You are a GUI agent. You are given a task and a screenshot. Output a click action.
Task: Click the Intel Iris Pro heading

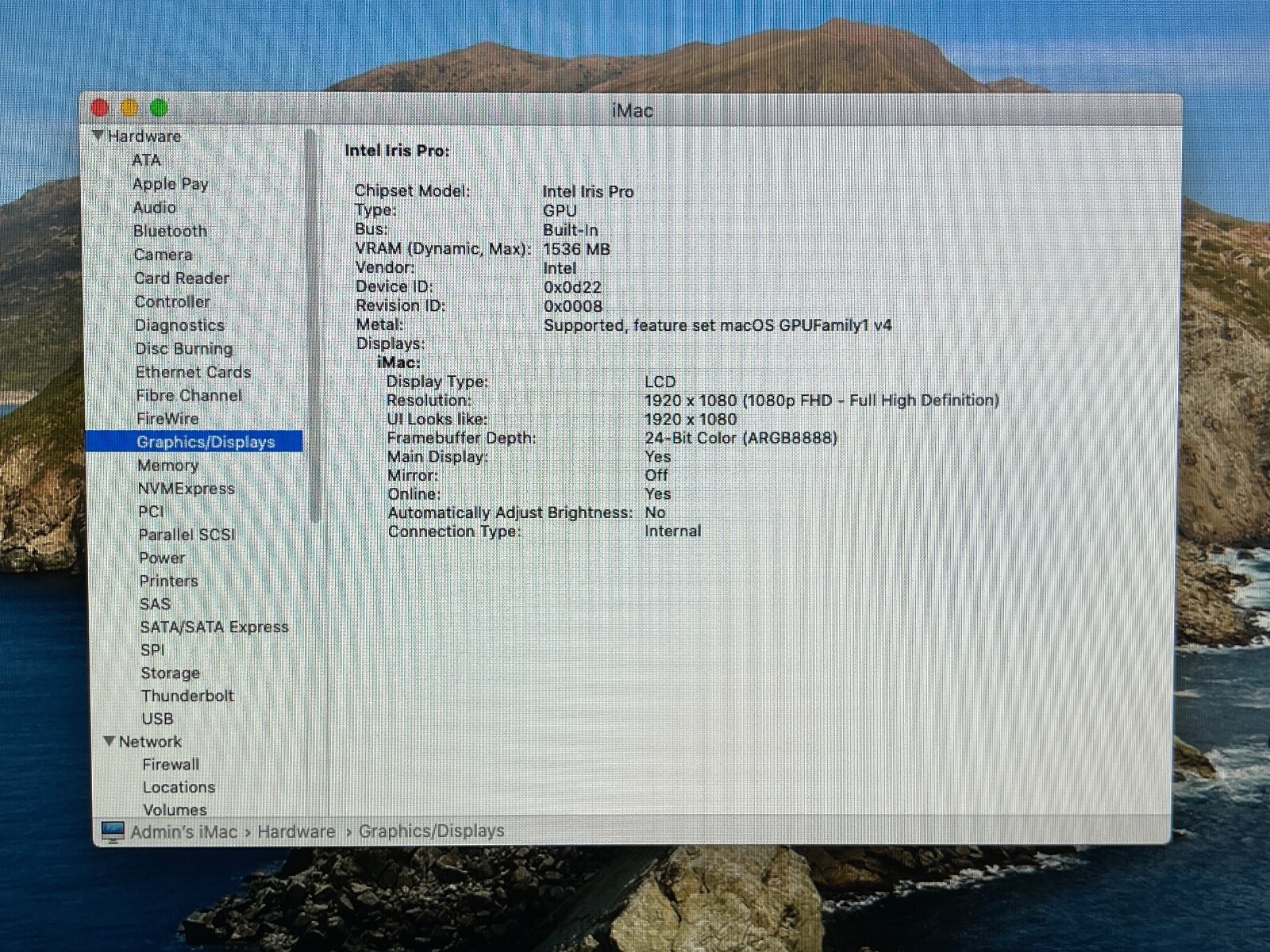(397, 151)
